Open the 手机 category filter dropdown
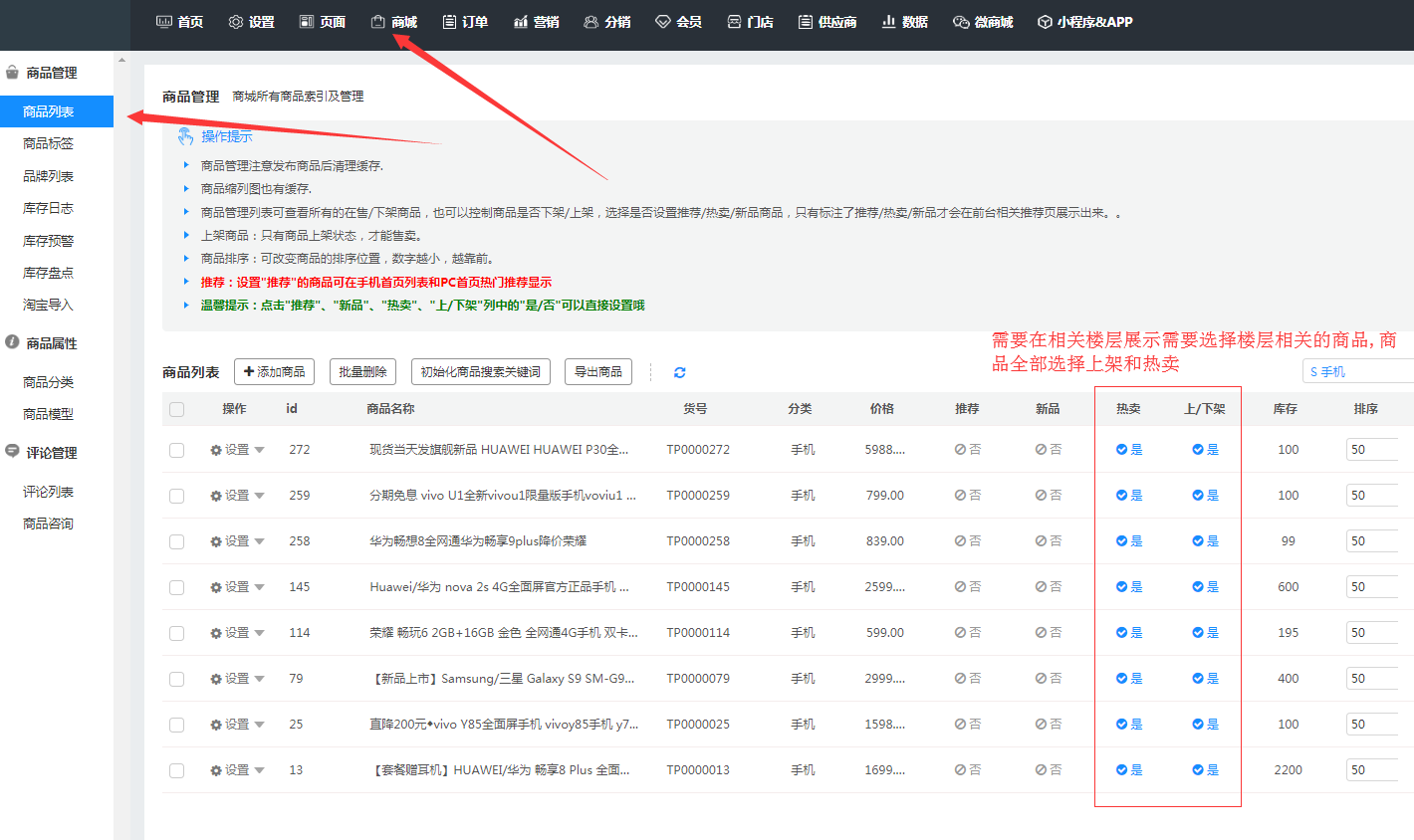The width and height of the screenshot is (1414, 840). pos(1356,371)
